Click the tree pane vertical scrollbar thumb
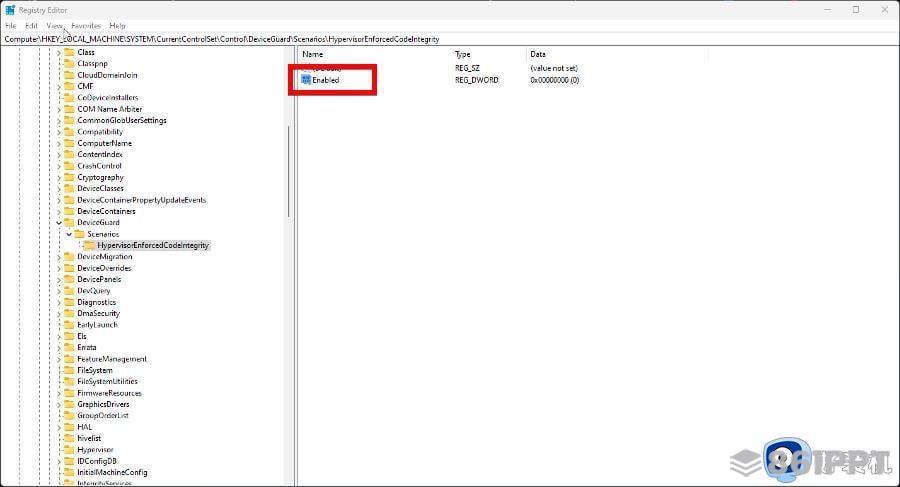 coord(289,171)
